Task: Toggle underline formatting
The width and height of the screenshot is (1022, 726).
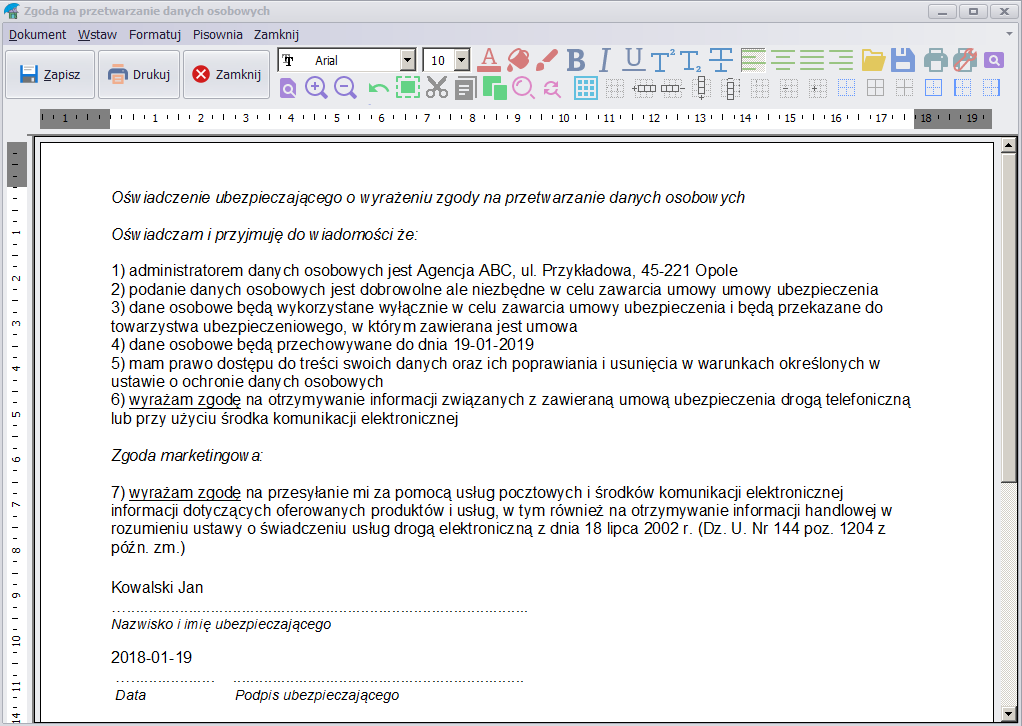Action: coord(633,61)
